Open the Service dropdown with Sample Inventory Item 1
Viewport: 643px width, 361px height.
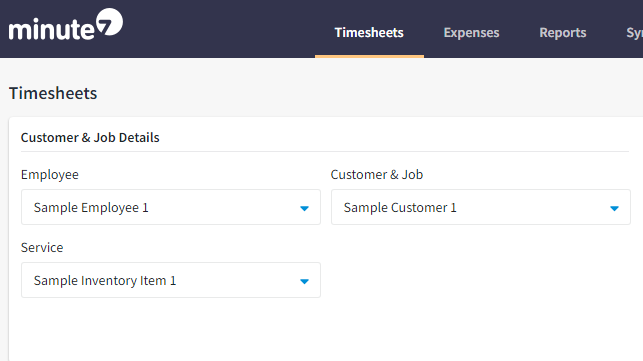[x=171, y=280]
